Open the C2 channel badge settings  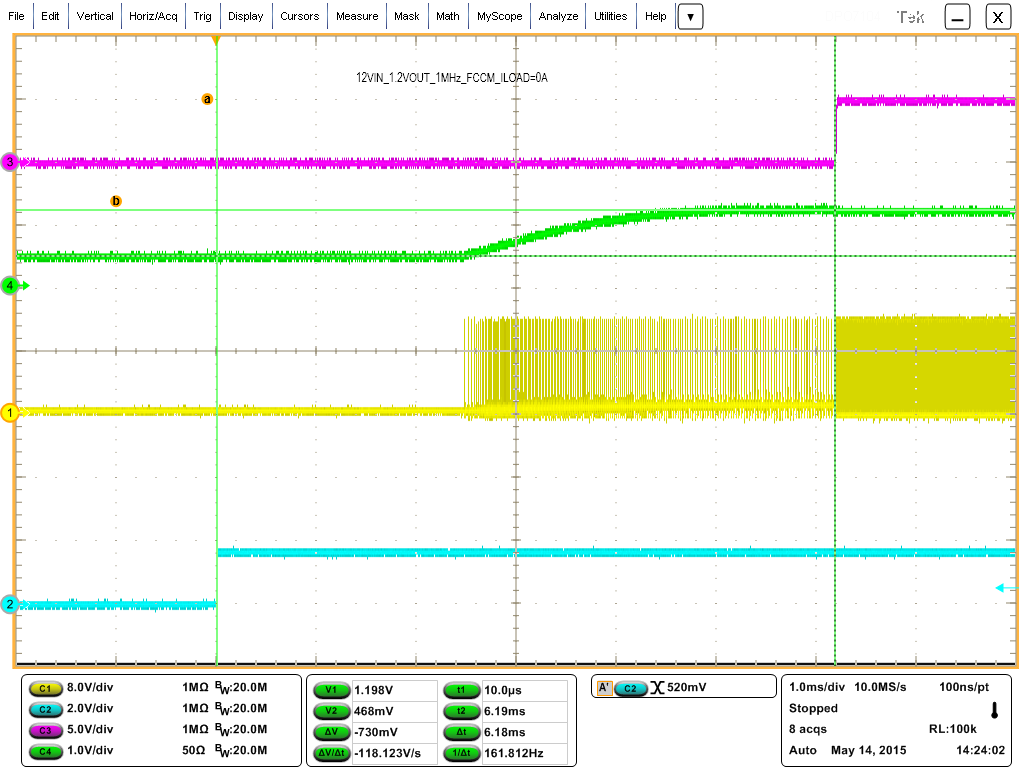coord(46,709)
